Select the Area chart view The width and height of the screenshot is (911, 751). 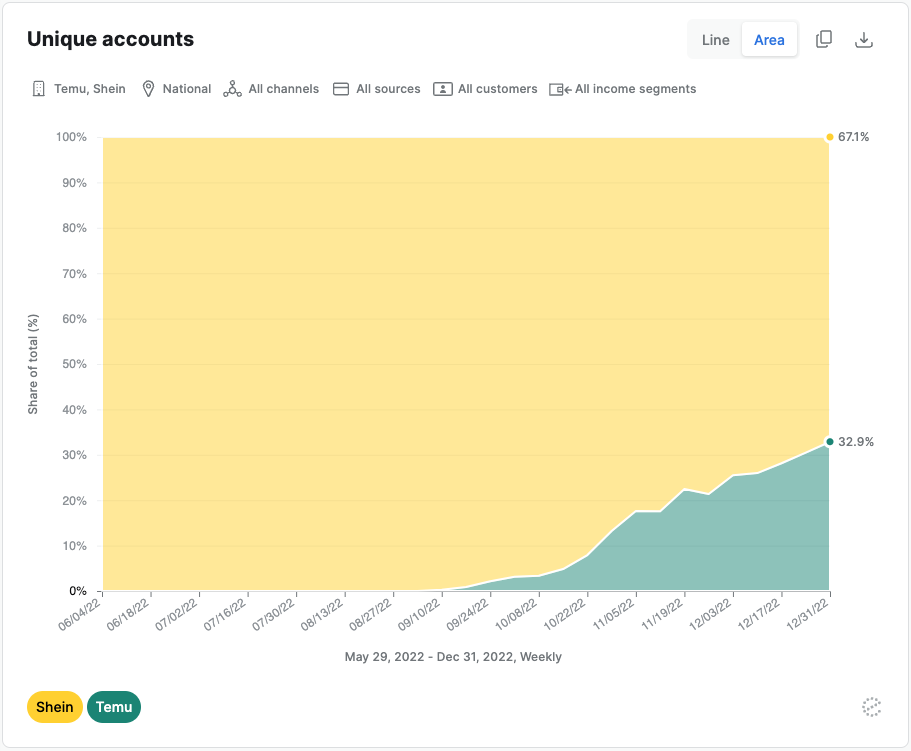coord(769,40)
